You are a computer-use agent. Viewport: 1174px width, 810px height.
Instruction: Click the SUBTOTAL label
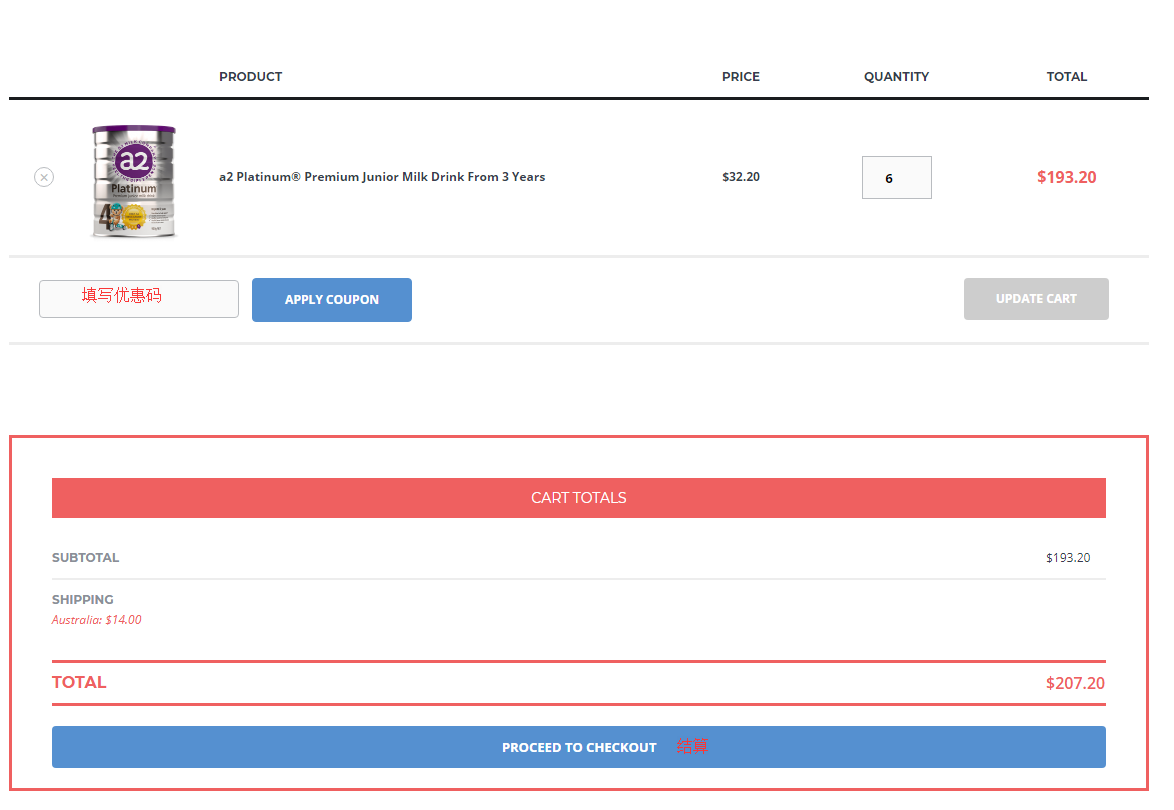[x=85, y=558]
